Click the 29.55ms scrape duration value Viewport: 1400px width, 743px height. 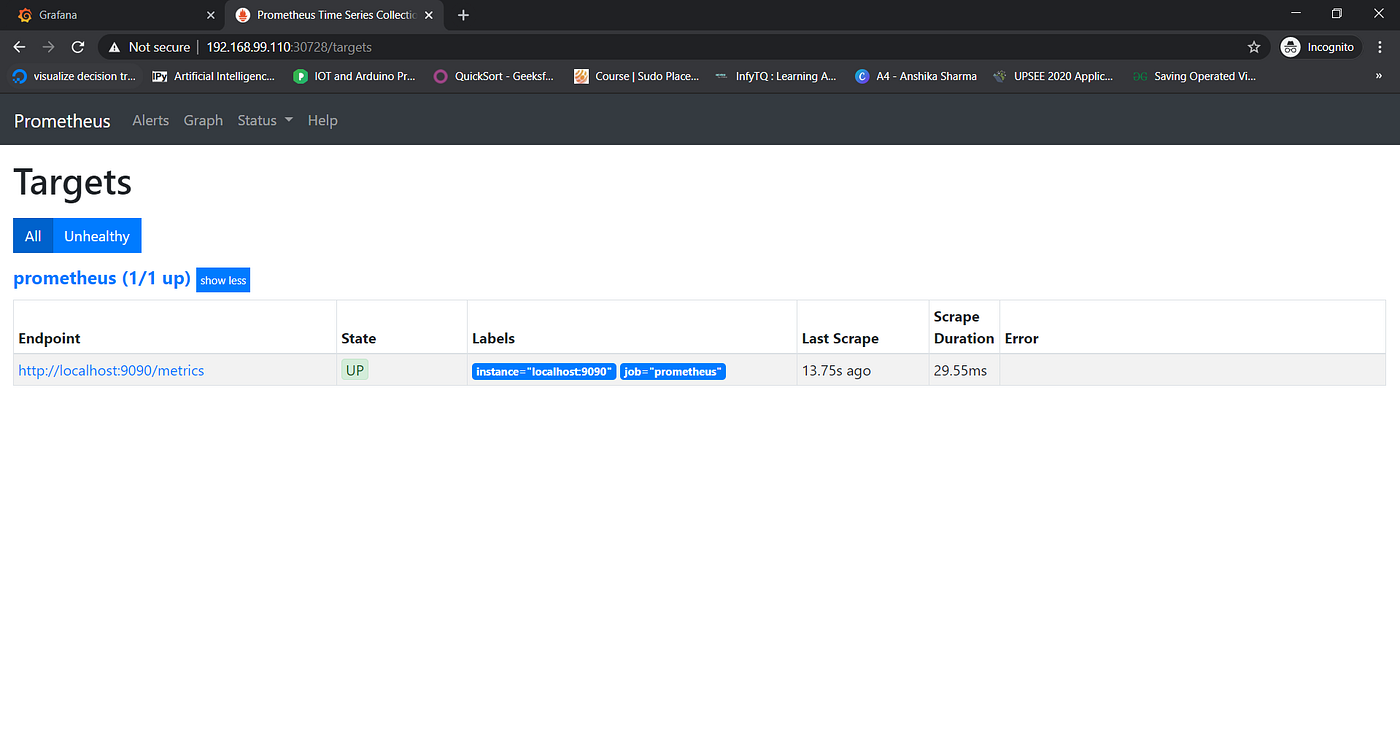point(960,371)
